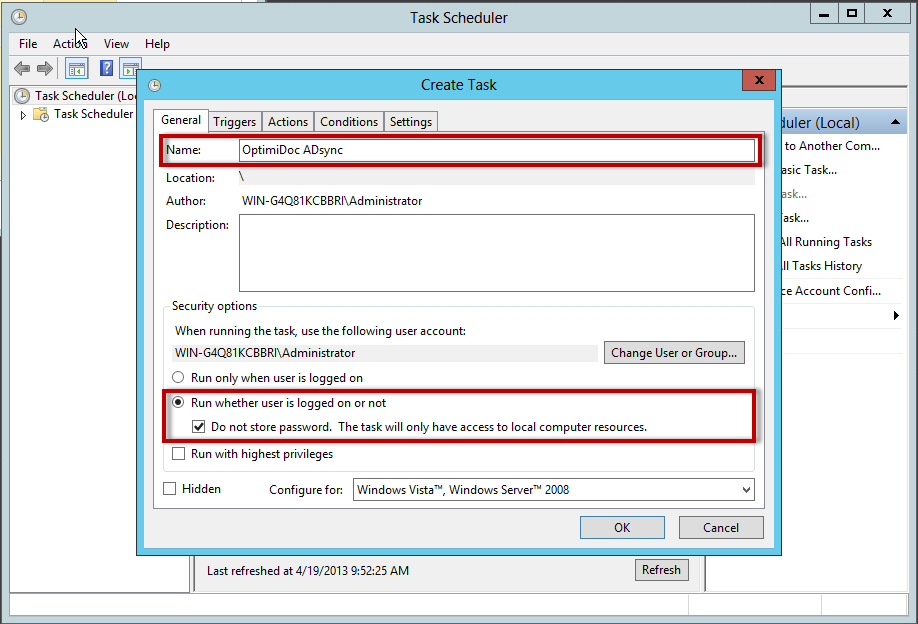Click the Change User or Group button
Screen dimensions: 918x624
(673, 353)
